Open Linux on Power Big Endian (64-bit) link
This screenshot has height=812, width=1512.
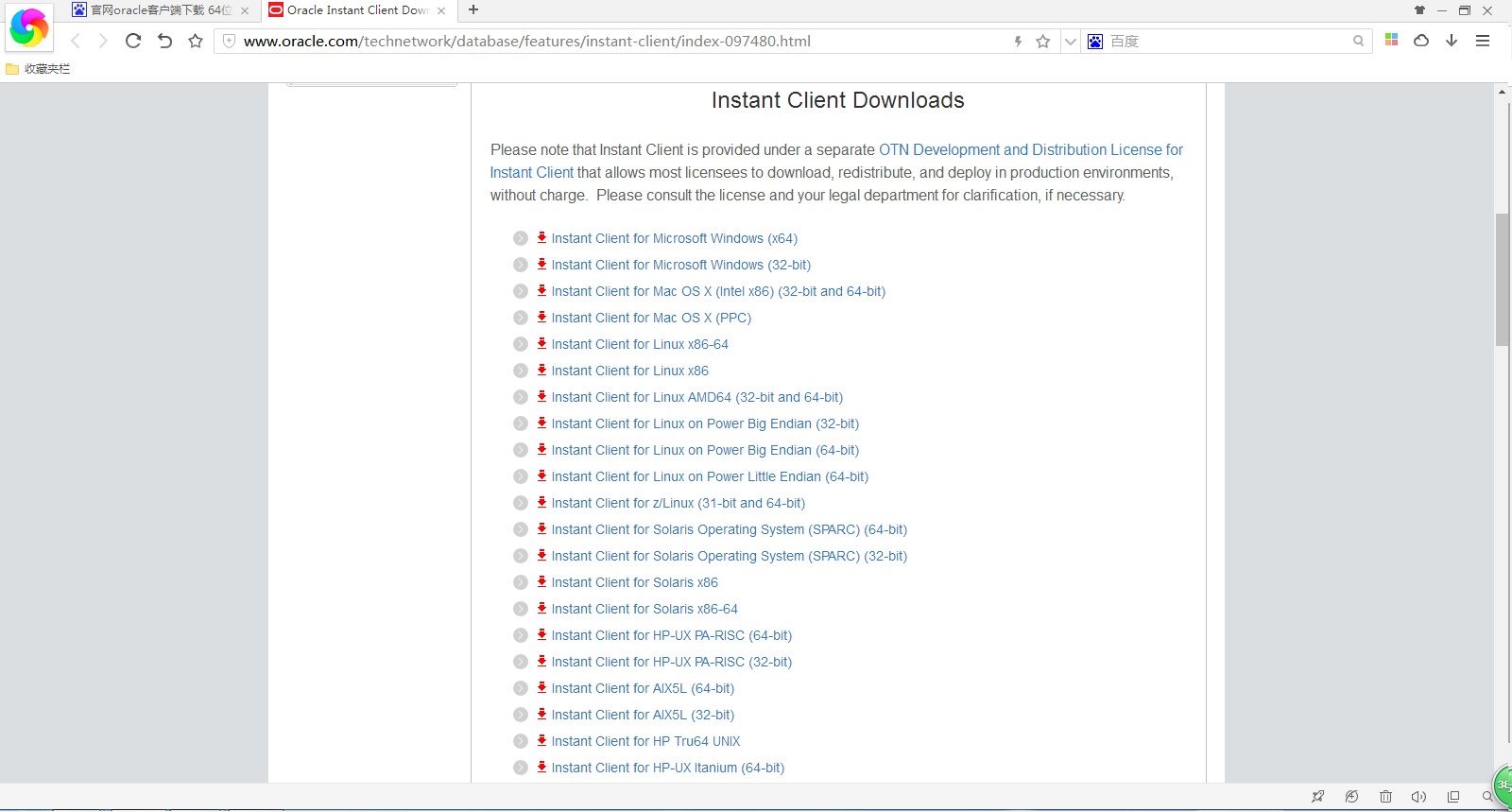[705, 450]
